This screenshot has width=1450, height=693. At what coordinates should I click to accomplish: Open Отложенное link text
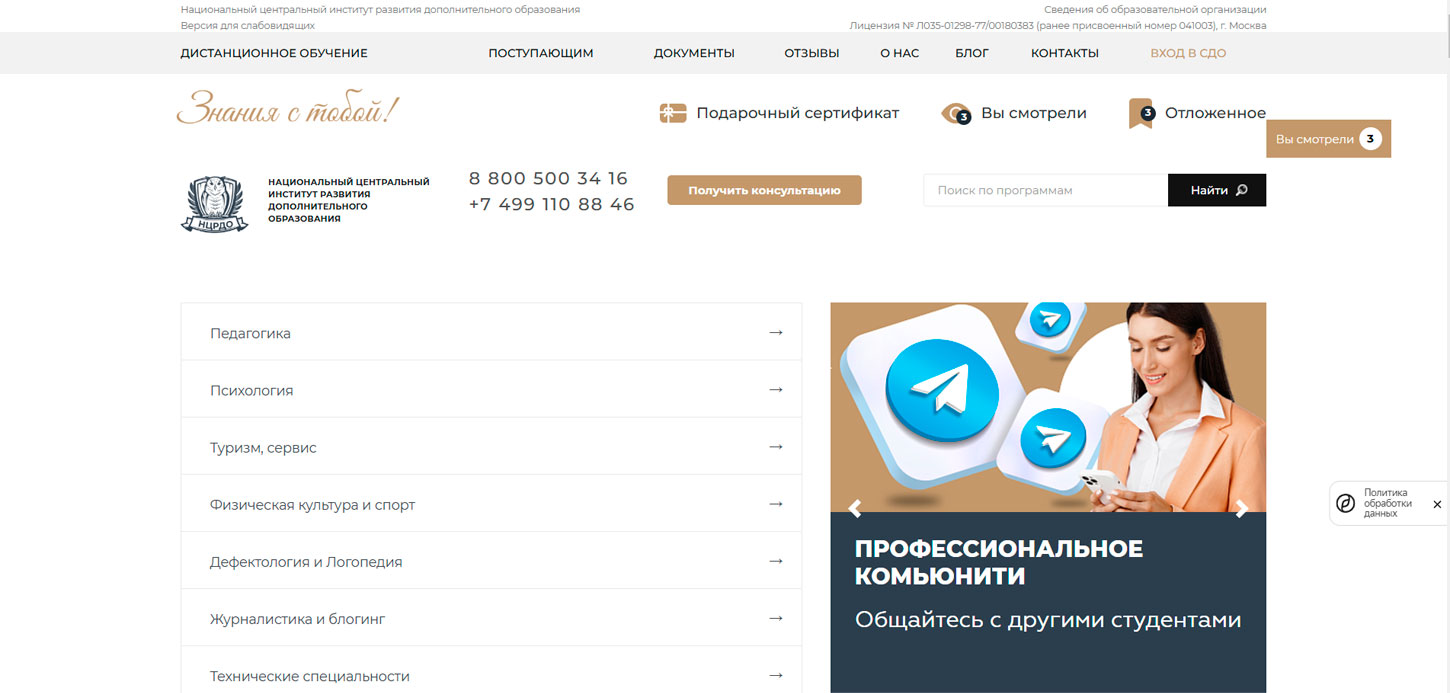(x=1215, y=113)
